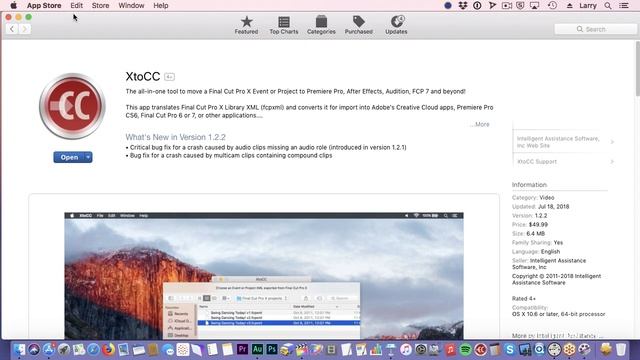Open the Edit menu
This screenshot has height=360, width=640.
coord(76,5)
